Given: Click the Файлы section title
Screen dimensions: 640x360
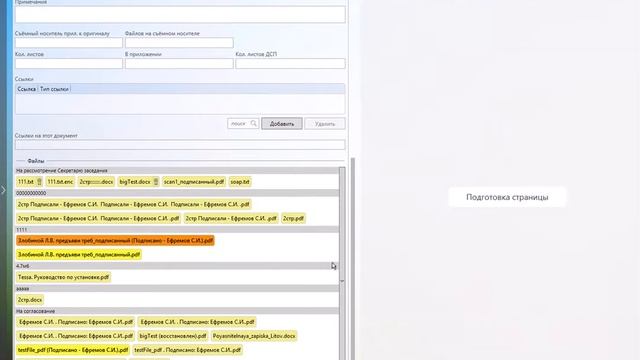Looking at the screenshot, I should [36, 161].
